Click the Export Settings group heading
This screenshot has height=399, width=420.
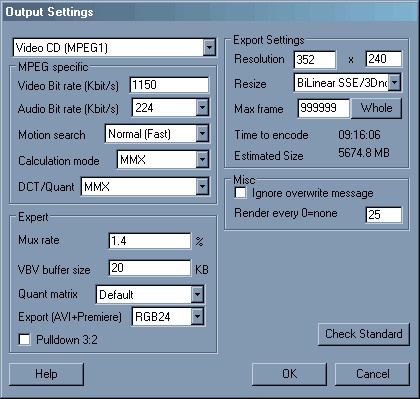(269, 40)
